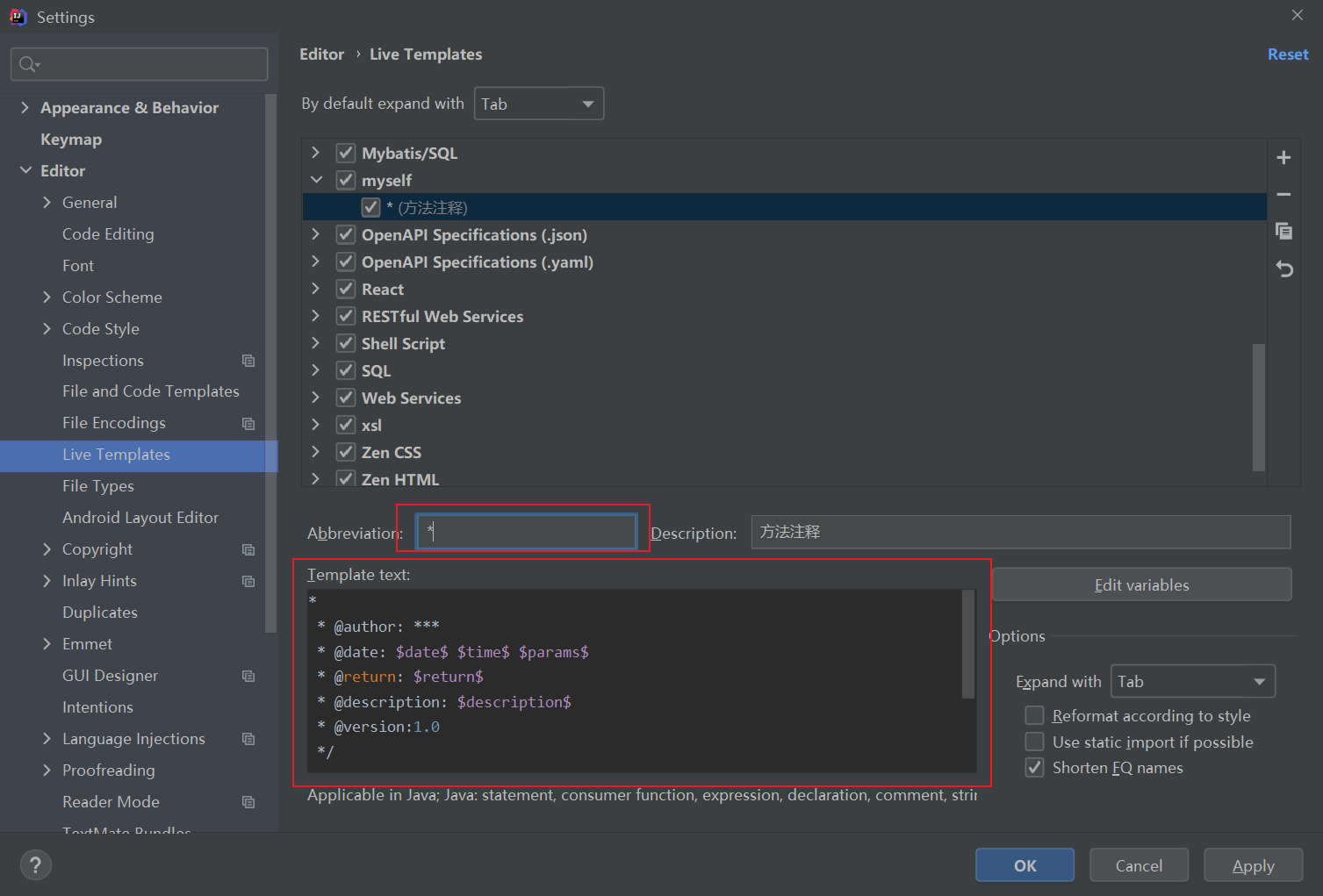Image resolution: width=1323 pixels, height=896 pixels.
Task: Uncheck the Shell Script template group
Action: tap(346, 343)
